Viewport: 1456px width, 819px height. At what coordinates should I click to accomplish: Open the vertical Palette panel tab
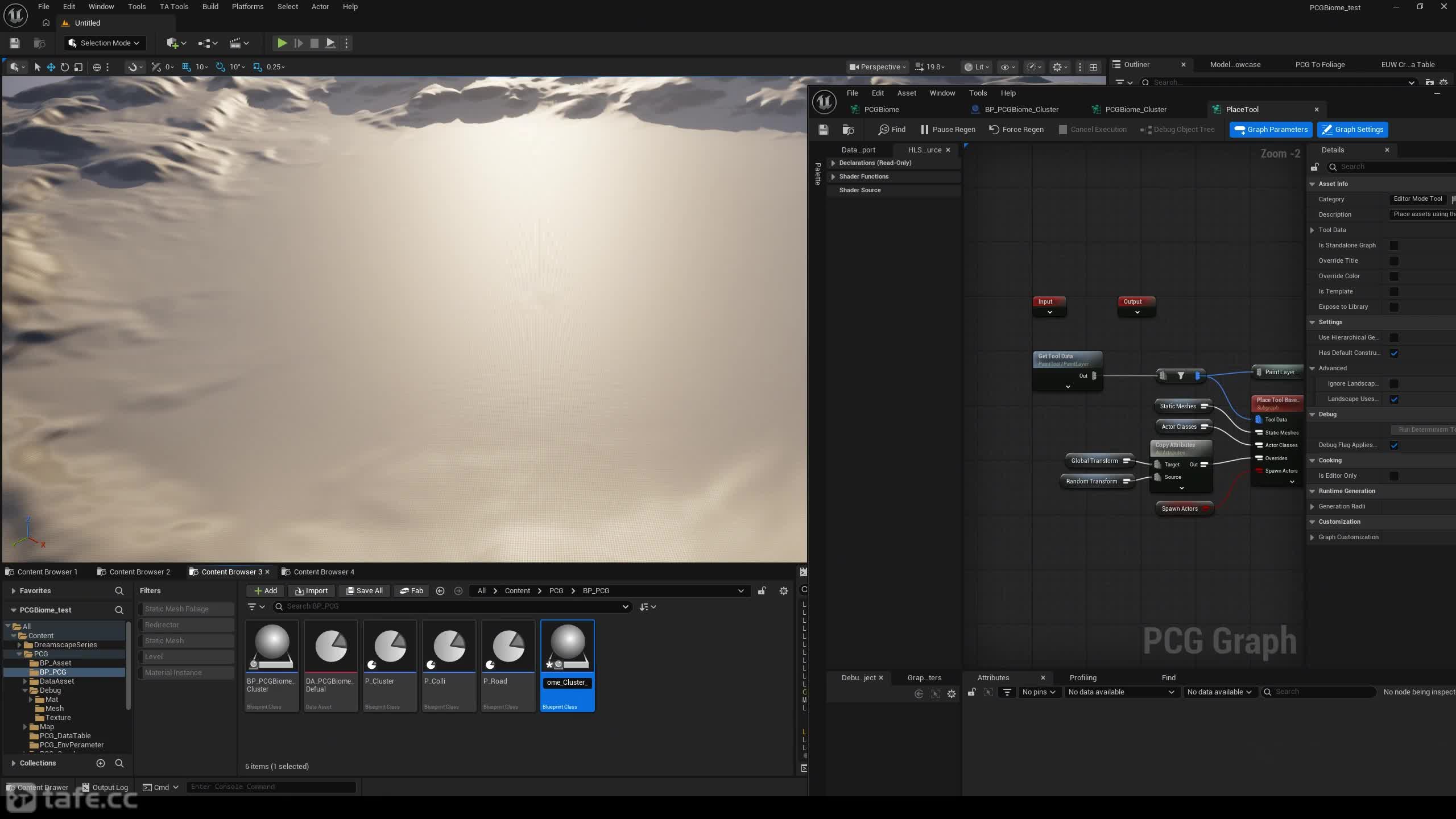pyautogui.click(x=818, y=173)
